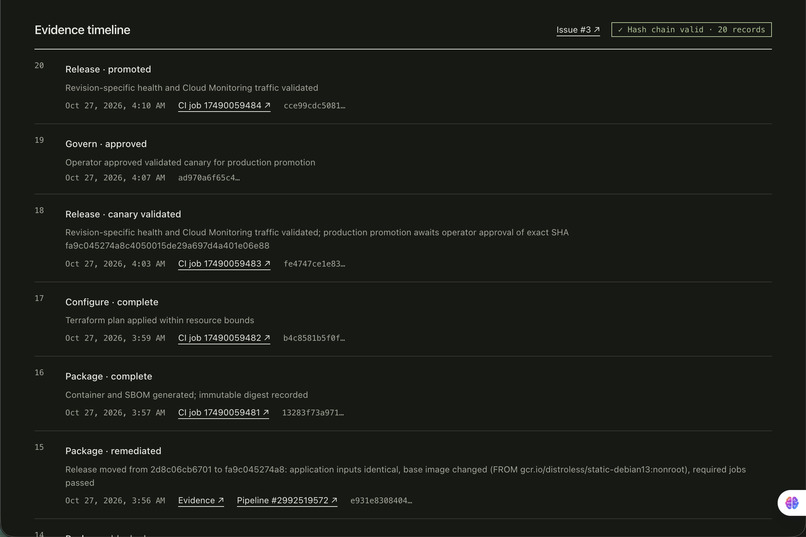Open CI job 17490059481 link

point(224,413)
